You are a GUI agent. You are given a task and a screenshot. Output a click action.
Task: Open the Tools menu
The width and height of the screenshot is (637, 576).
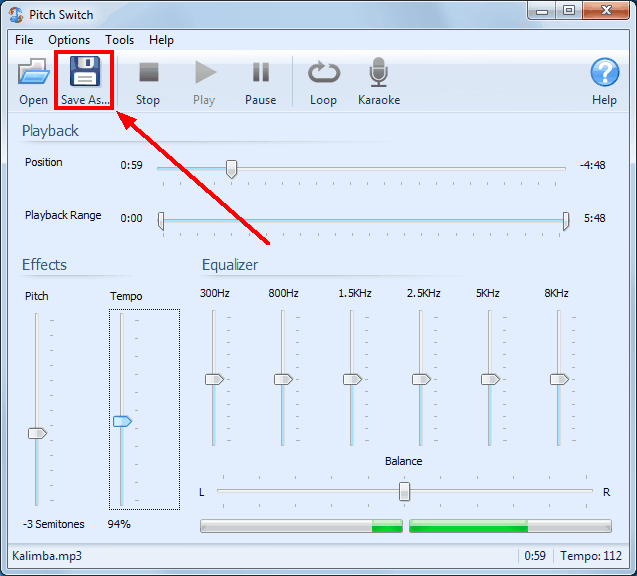click(119, 40)
